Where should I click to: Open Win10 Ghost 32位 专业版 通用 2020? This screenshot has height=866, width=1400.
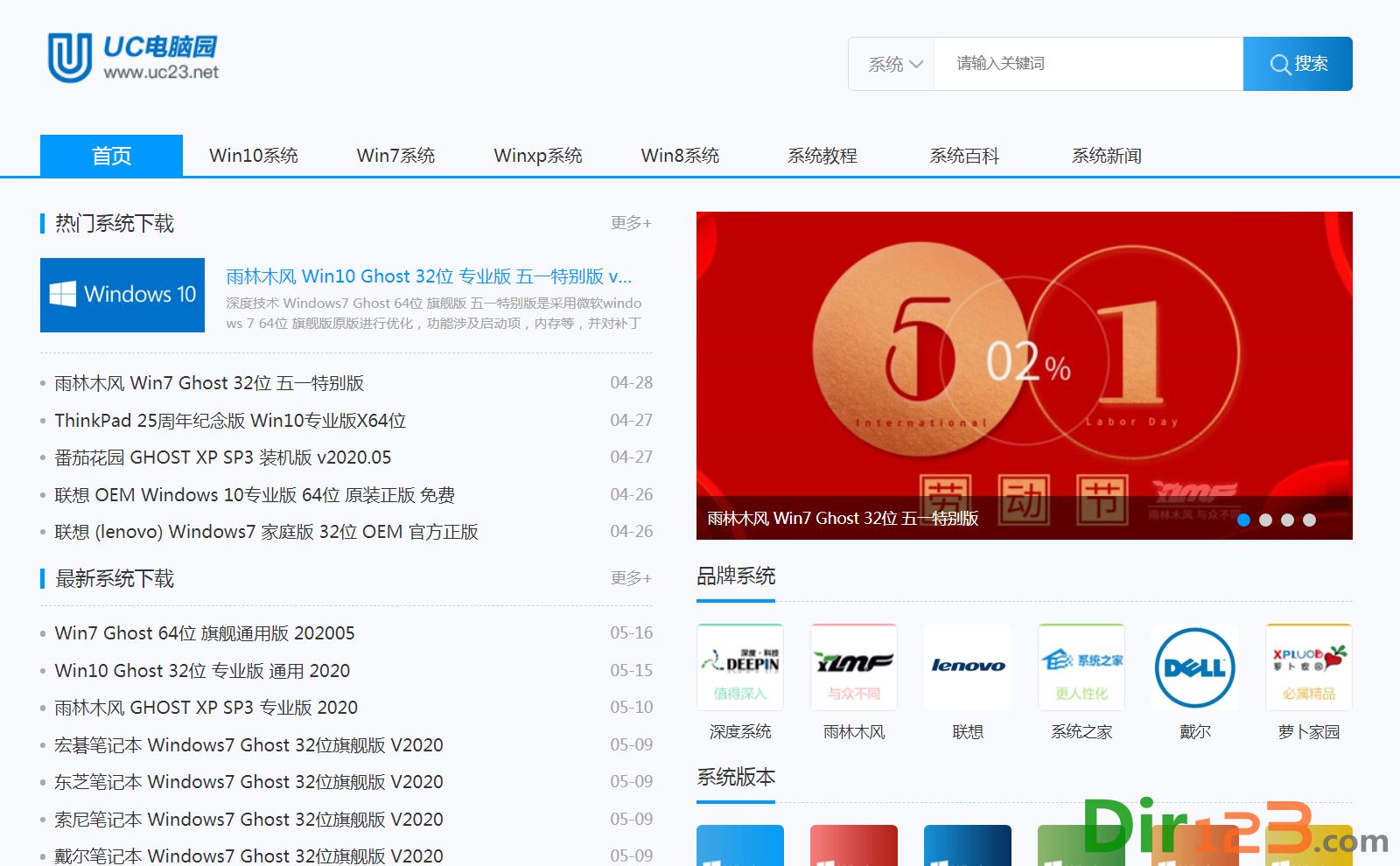[x=202, y=671]
